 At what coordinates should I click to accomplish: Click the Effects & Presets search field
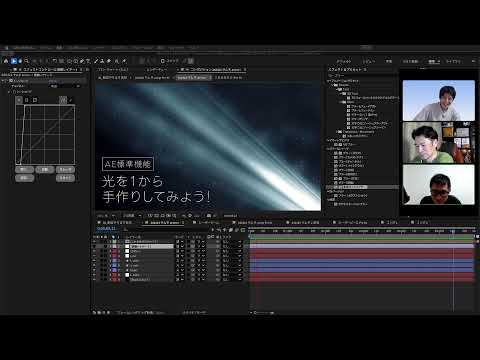[363, 76]
